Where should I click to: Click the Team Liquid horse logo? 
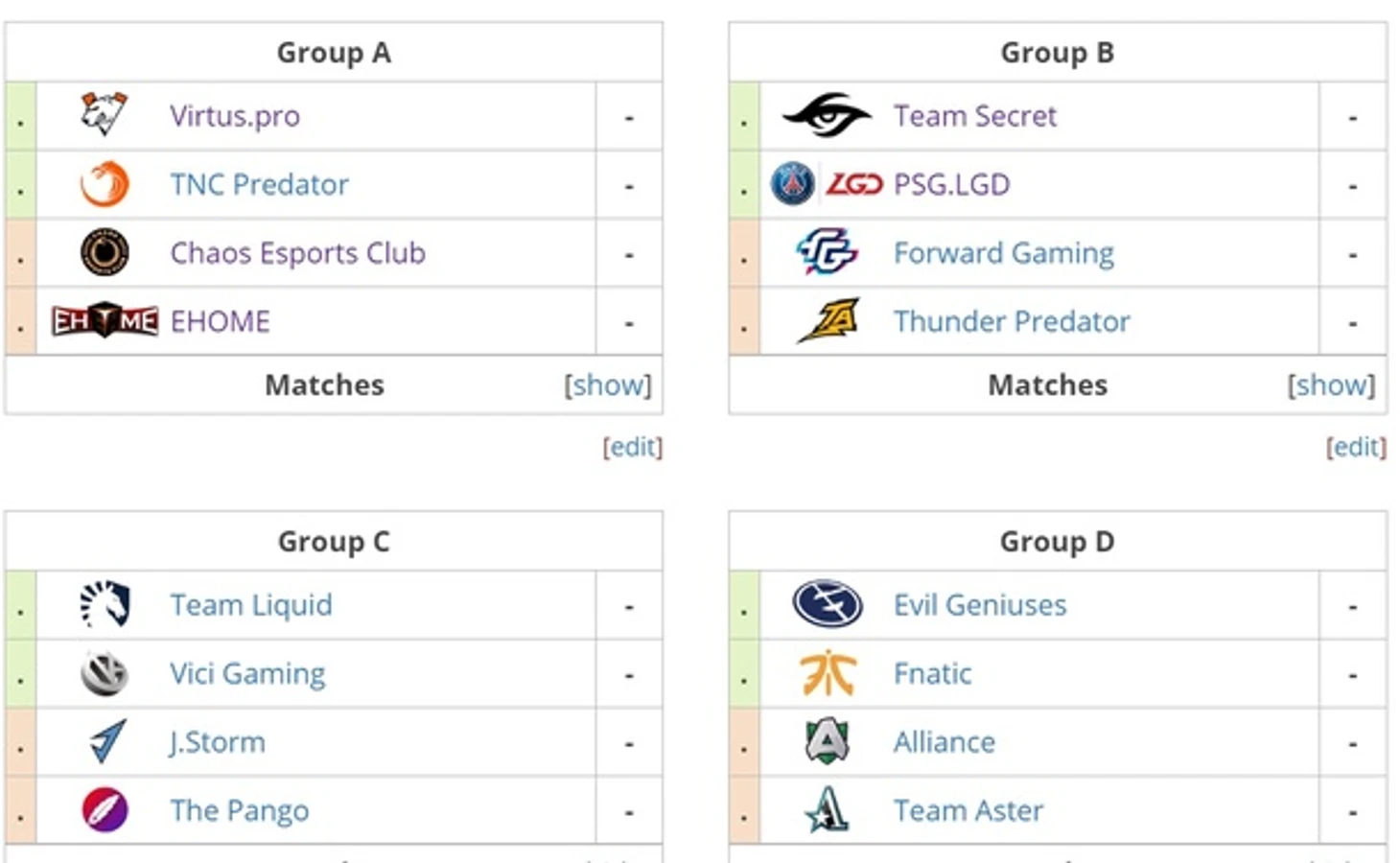105,605
